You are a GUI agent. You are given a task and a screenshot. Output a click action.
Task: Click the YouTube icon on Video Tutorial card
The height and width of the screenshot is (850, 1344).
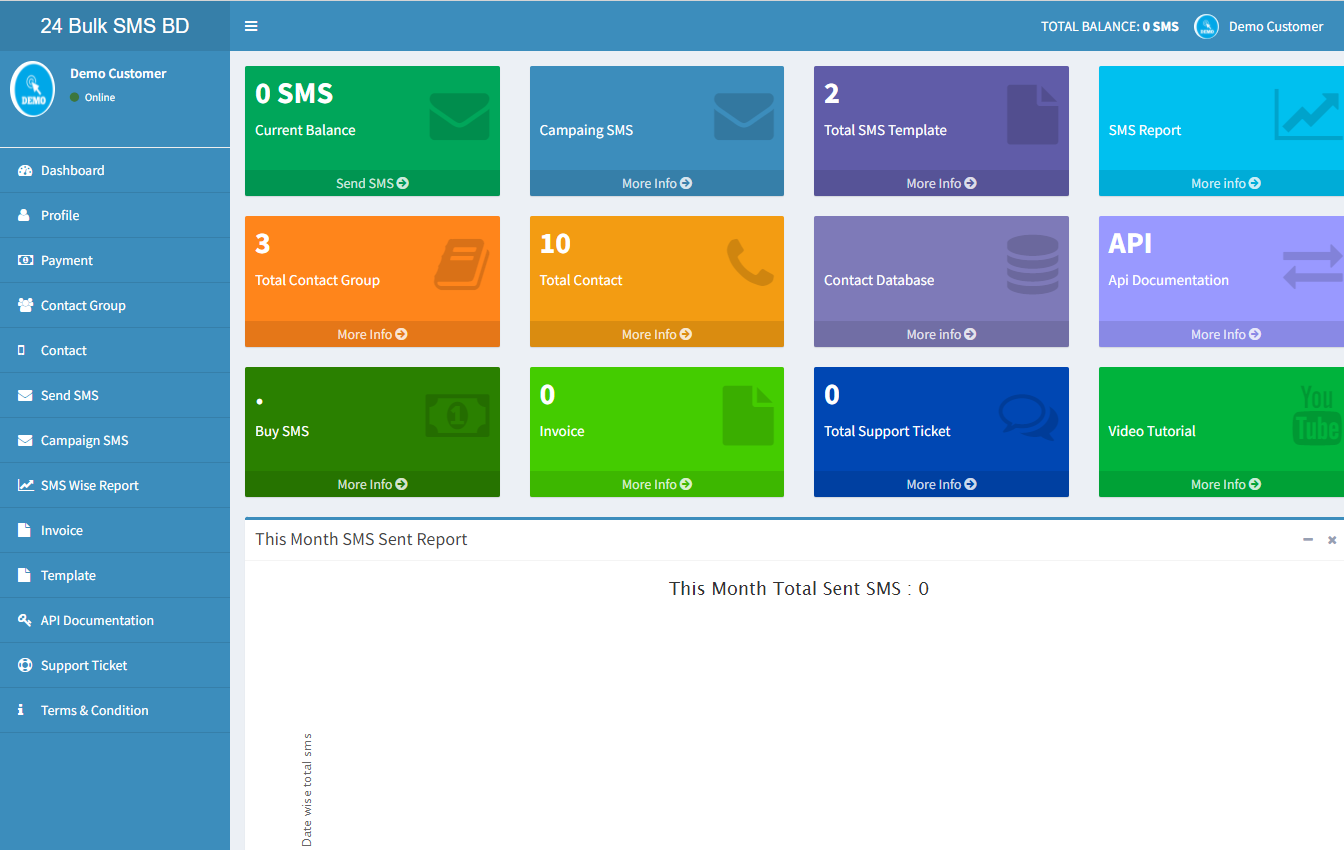click(x=1316, y=415)
